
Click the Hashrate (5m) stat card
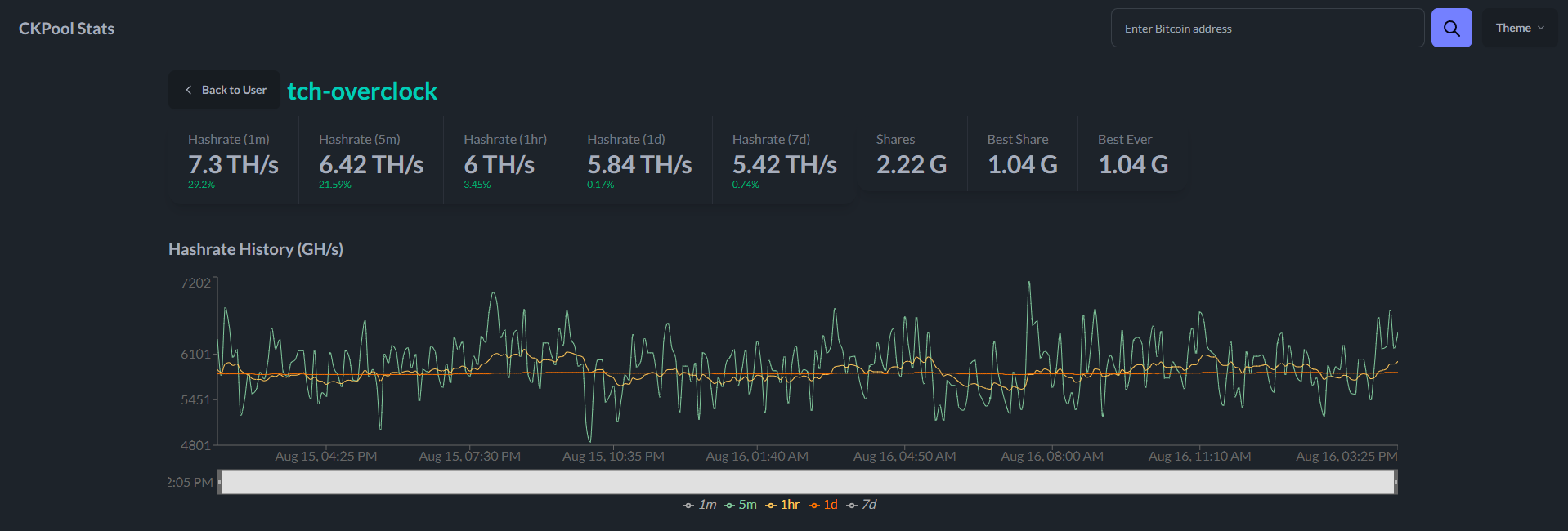coord(370,160)
